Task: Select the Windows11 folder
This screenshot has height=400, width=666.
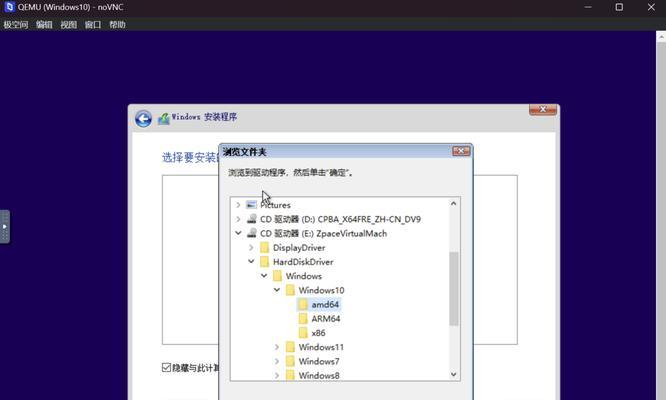Action: [x=321, y=347]
